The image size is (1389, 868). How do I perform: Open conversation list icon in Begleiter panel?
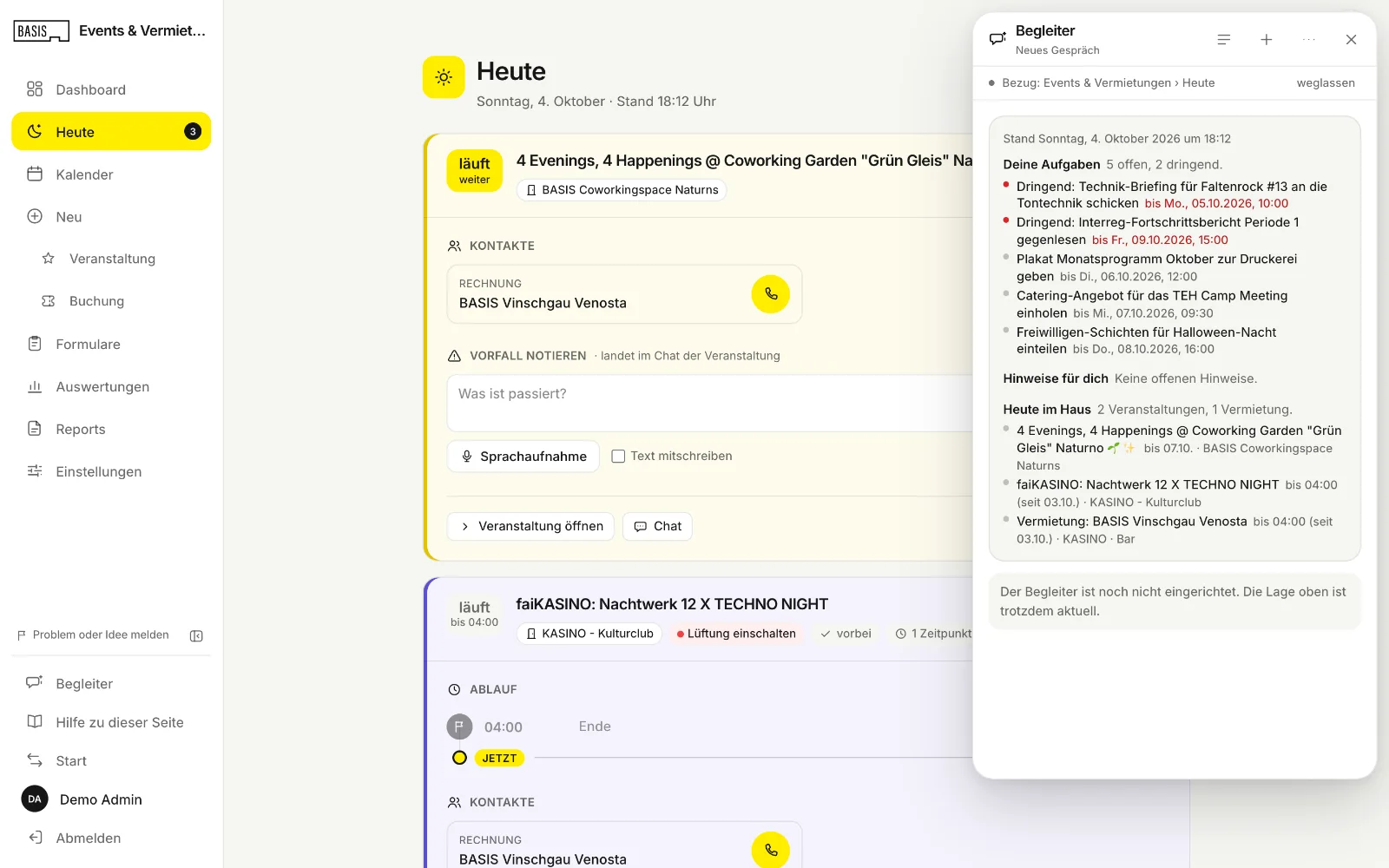pos(1224,40)
